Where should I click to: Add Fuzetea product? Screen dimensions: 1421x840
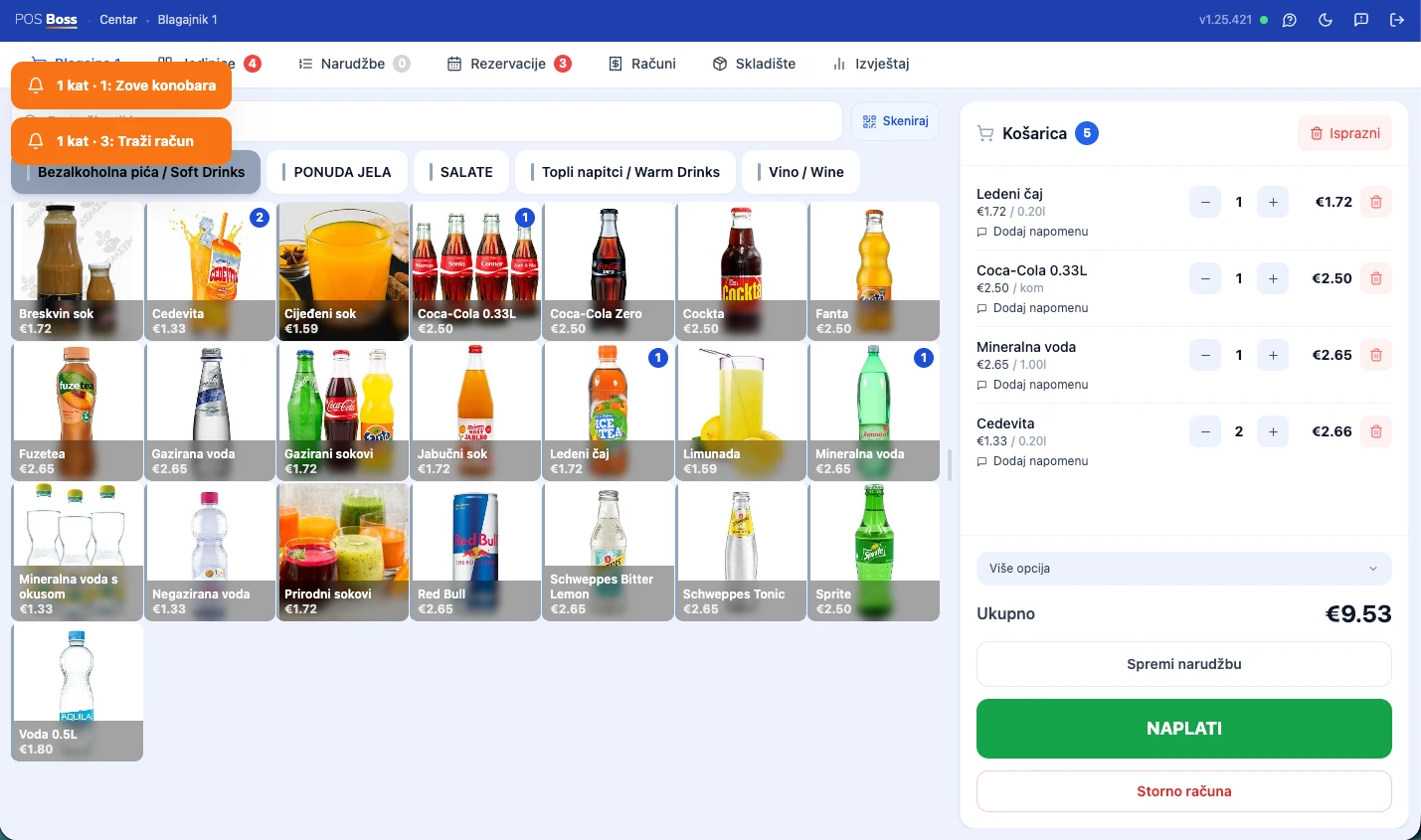[78, 412]
